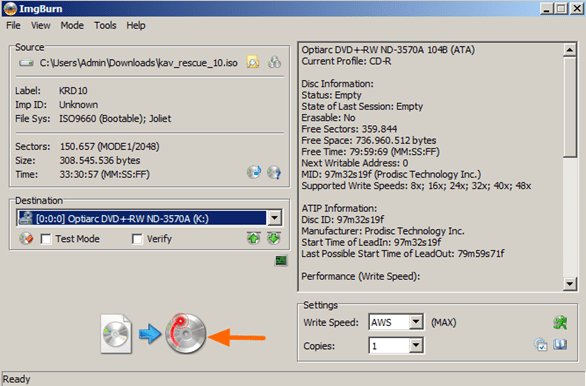
Task: Click the Next Writable Address: 0 line
Action: tap(355, 163)
